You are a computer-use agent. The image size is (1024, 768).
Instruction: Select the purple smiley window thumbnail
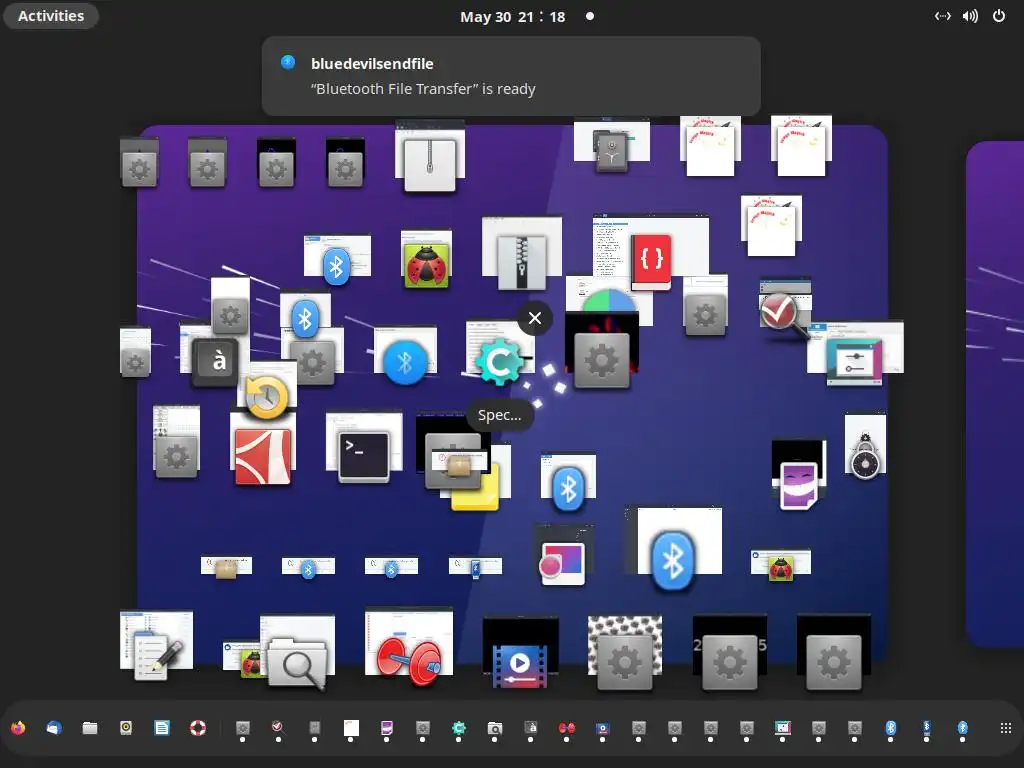click(x=799, y=475)
